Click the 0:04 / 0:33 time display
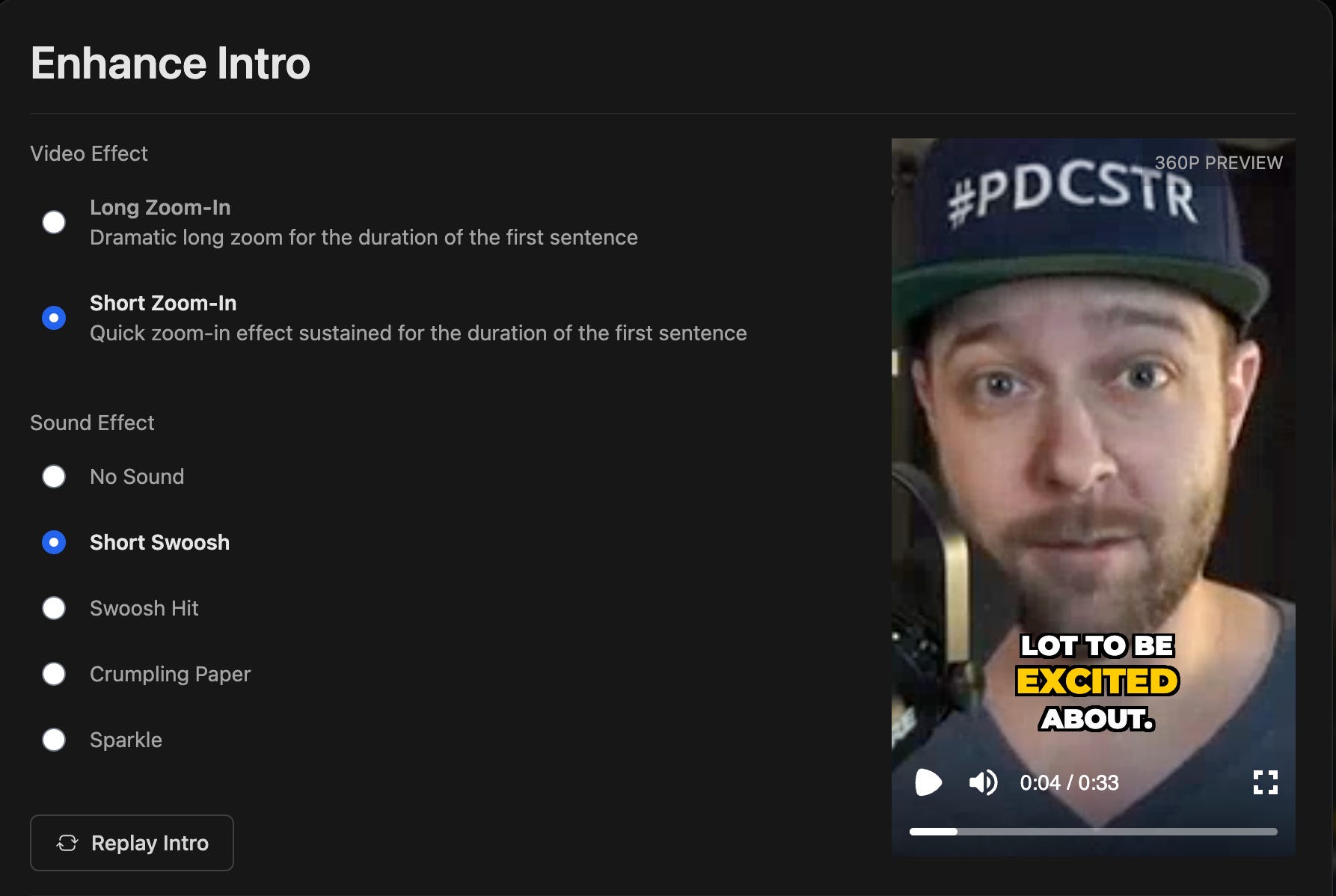The image size is (1336, 896). click(x=1069, y=783)
